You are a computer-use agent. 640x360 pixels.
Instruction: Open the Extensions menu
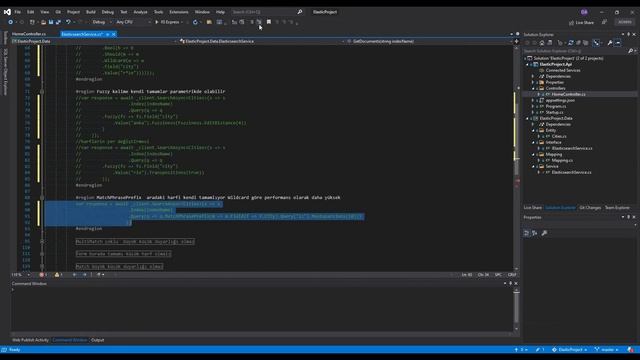(179, 12)
